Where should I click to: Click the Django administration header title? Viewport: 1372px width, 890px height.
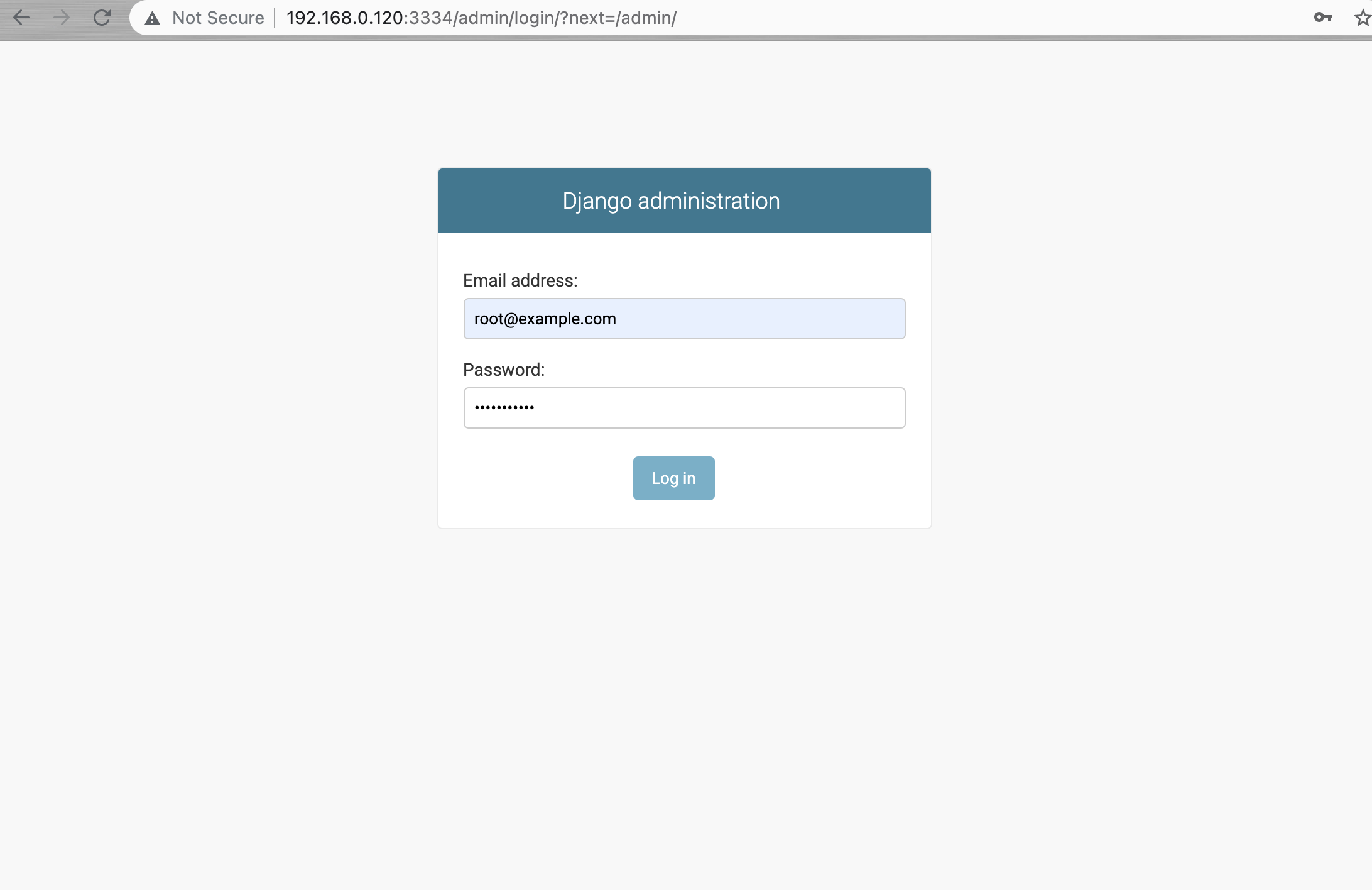pyautogui.click(x=671, y=201)
